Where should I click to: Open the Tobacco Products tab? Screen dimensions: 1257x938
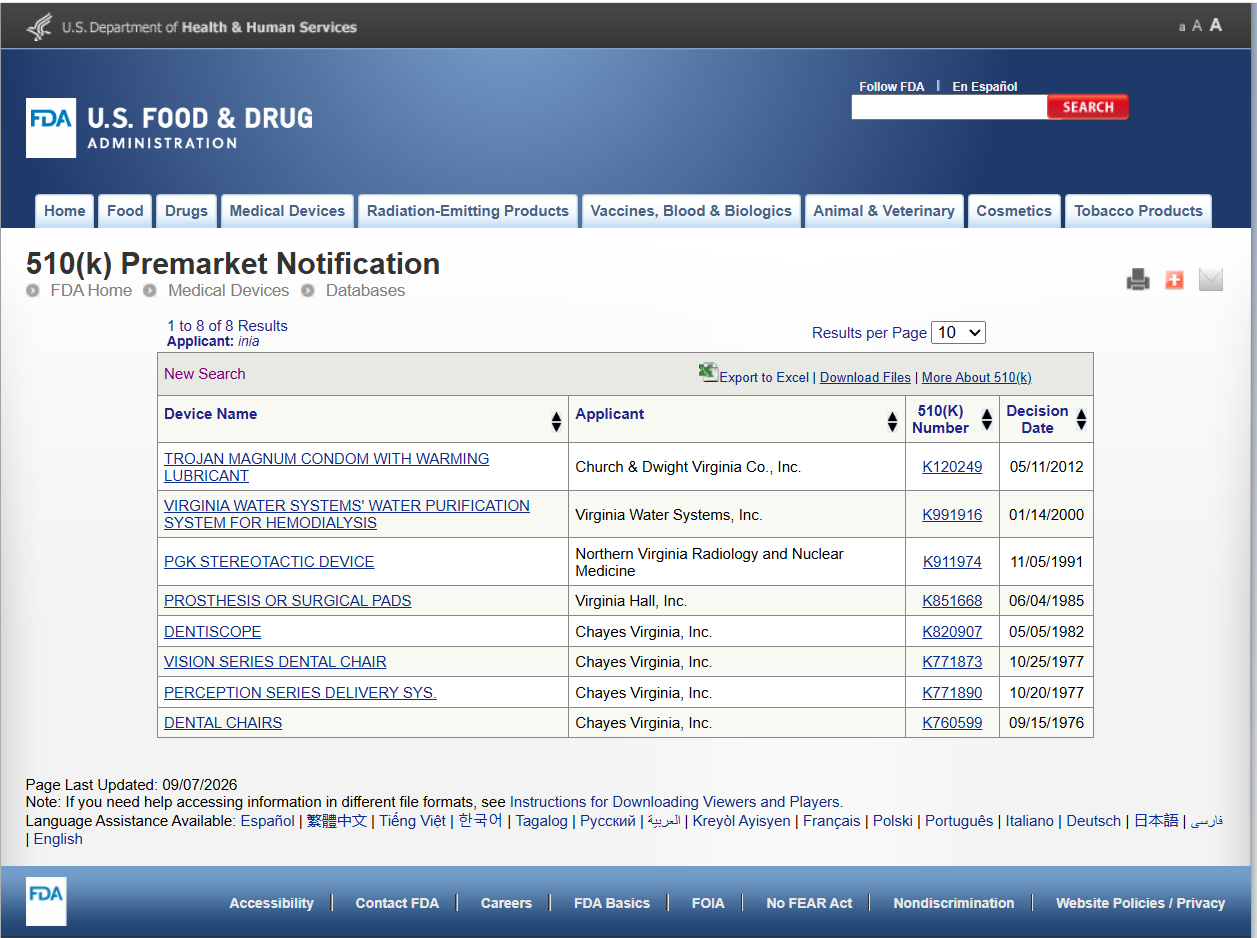pyautogui.click(x=1138, y=211)
